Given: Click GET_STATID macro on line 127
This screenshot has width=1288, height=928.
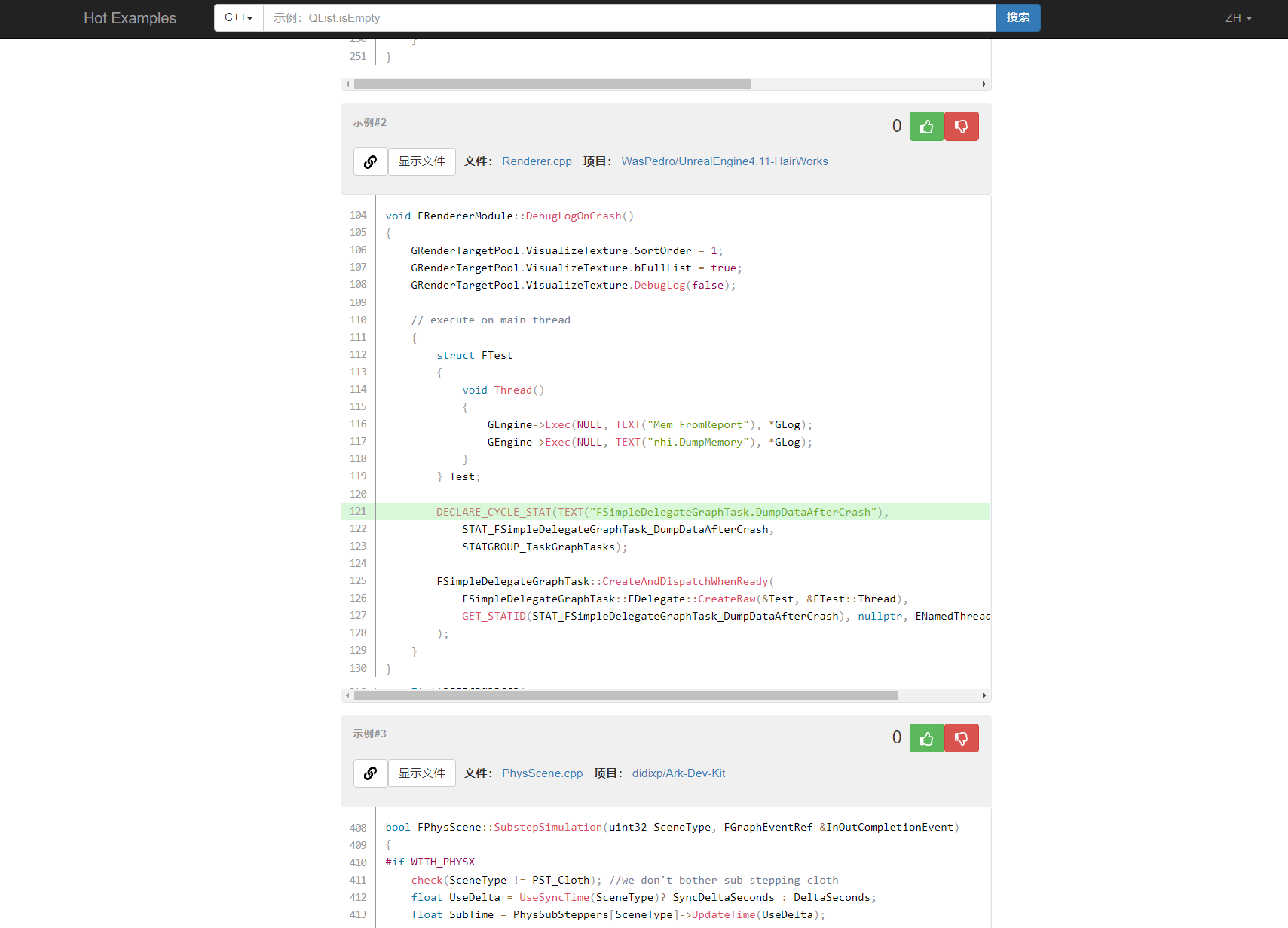Looking at the screenshot, I should [494, 616].
